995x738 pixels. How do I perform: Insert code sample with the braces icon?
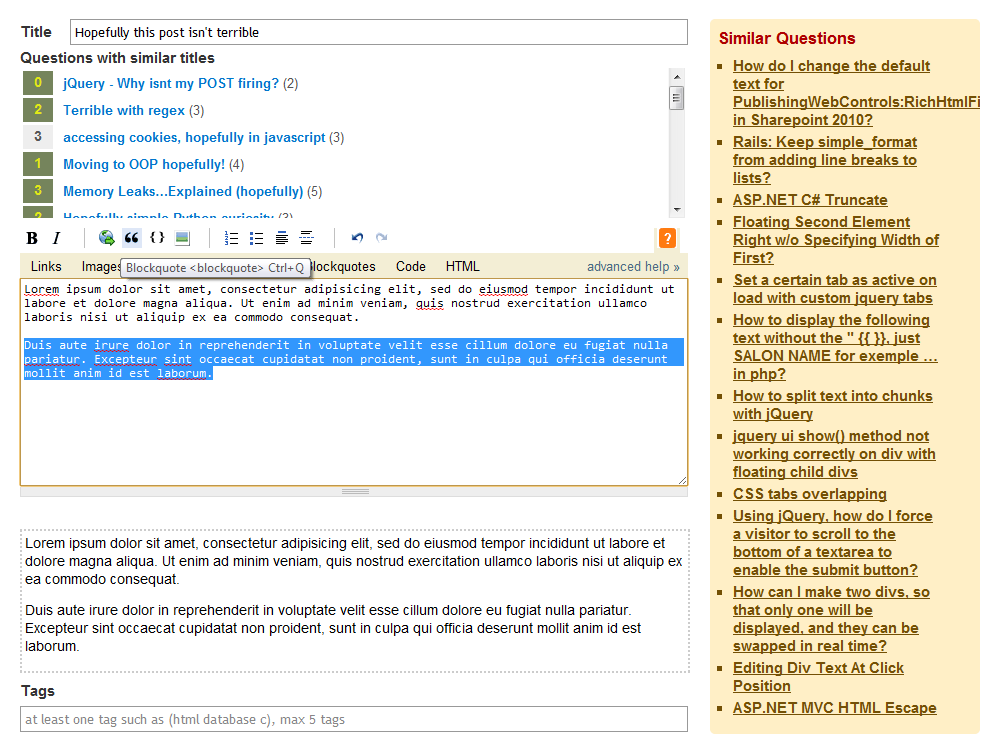157,238
